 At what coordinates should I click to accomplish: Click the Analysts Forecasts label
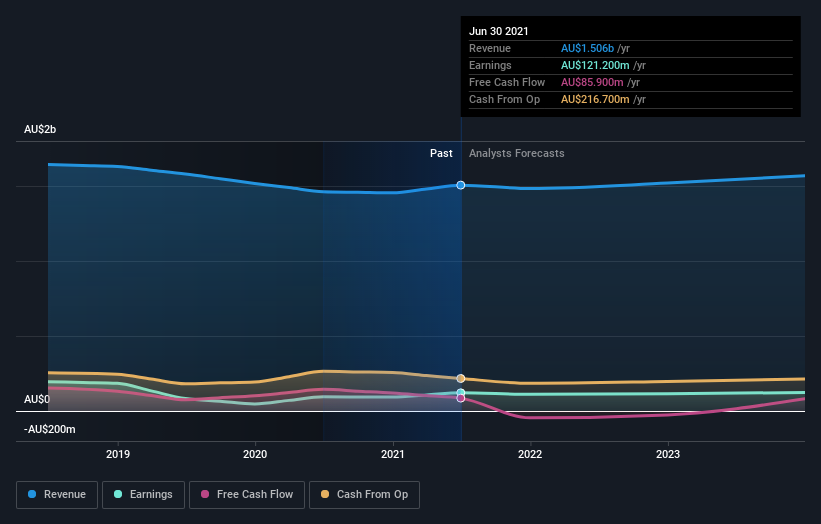517,153
